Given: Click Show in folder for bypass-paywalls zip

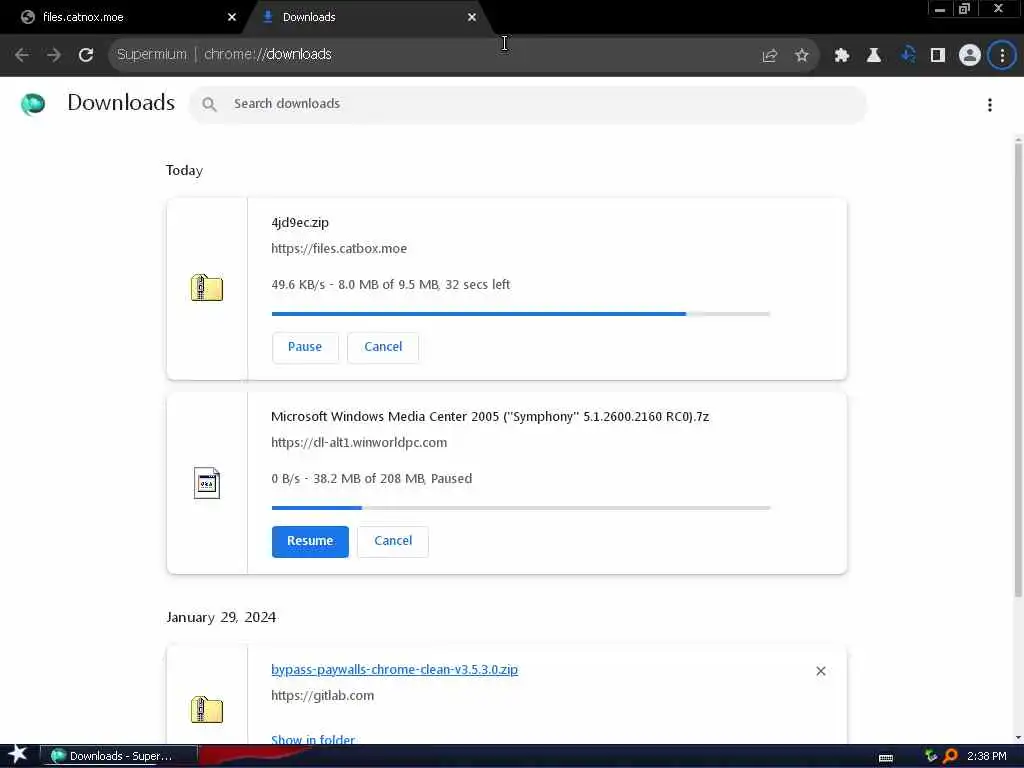Looking at the screenshot, I should tap(313, 739).
